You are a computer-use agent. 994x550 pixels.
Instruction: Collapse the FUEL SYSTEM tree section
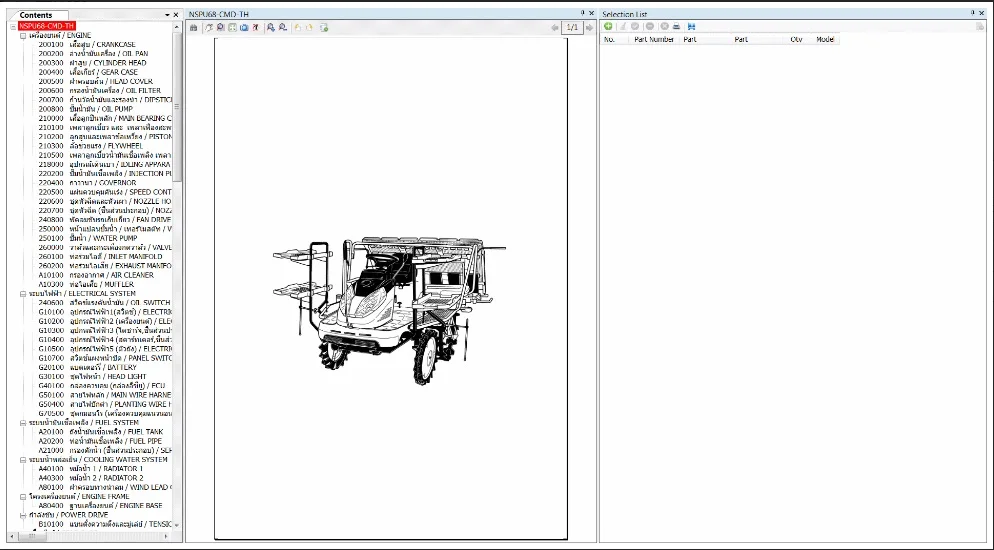[x=23, y=422]
